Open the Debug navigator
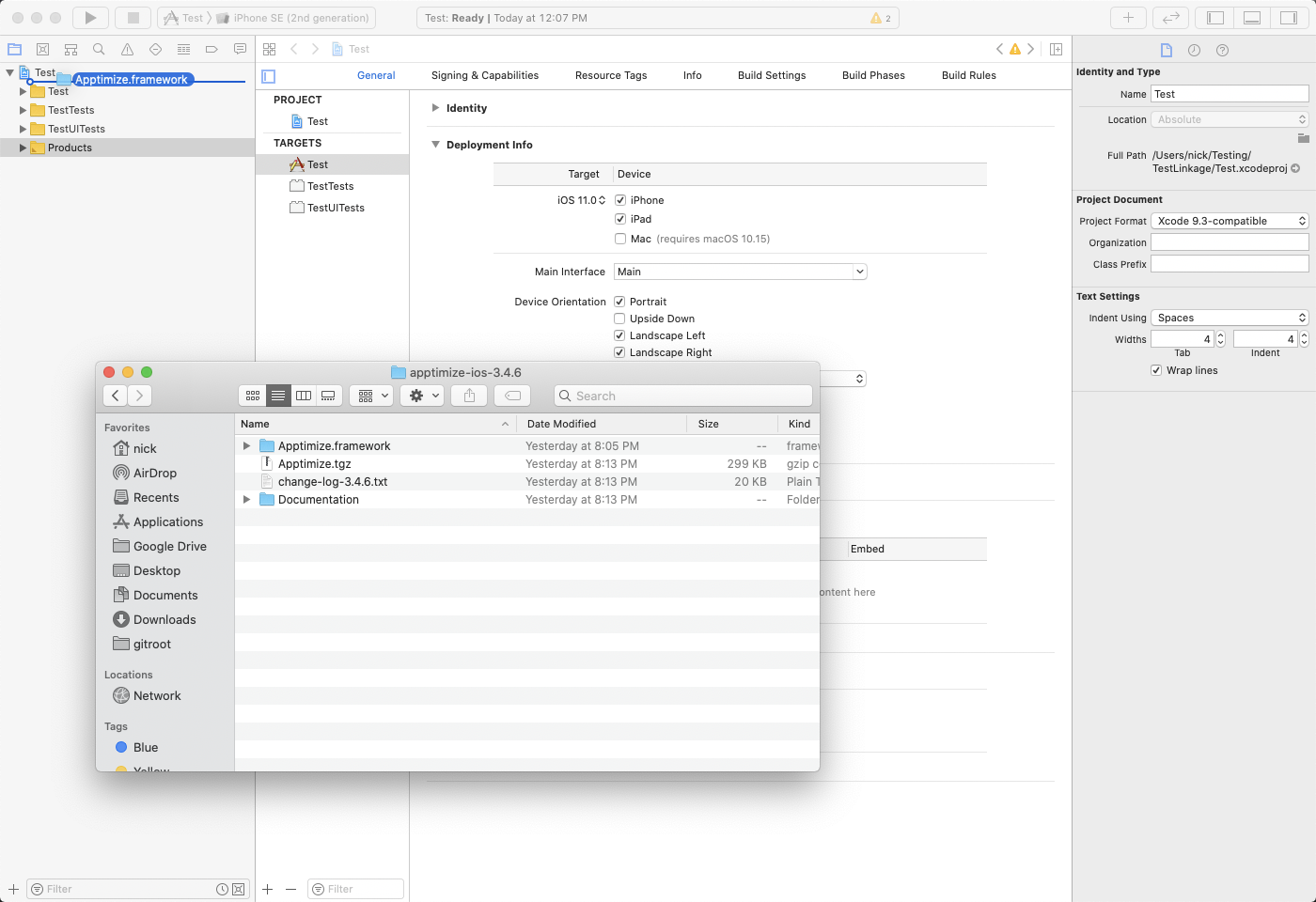This screenshot has width=1316, height=902. tap(183, 49)
